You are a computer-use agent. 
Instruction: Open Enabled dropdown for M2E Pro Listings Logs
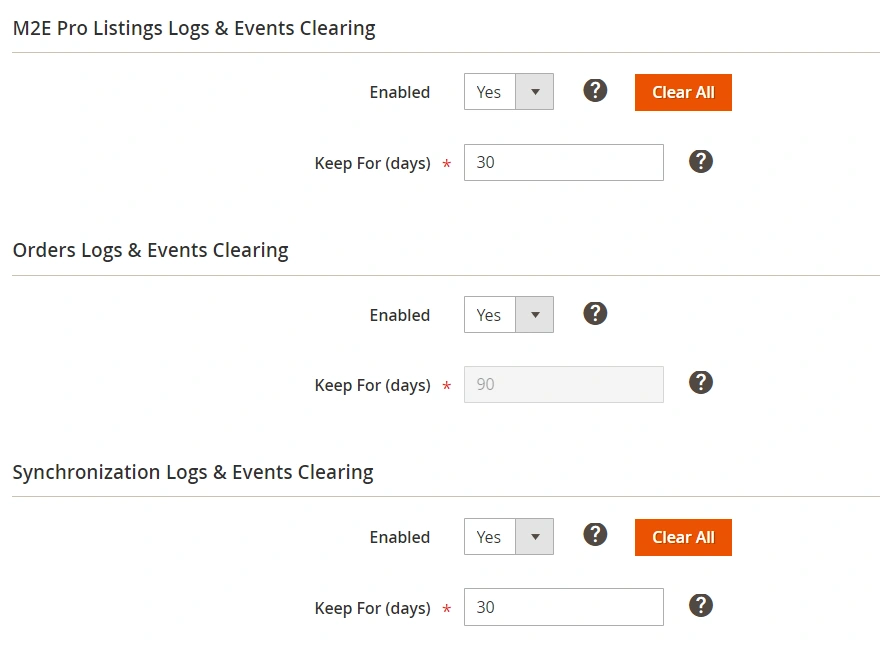tap(508, 92)
